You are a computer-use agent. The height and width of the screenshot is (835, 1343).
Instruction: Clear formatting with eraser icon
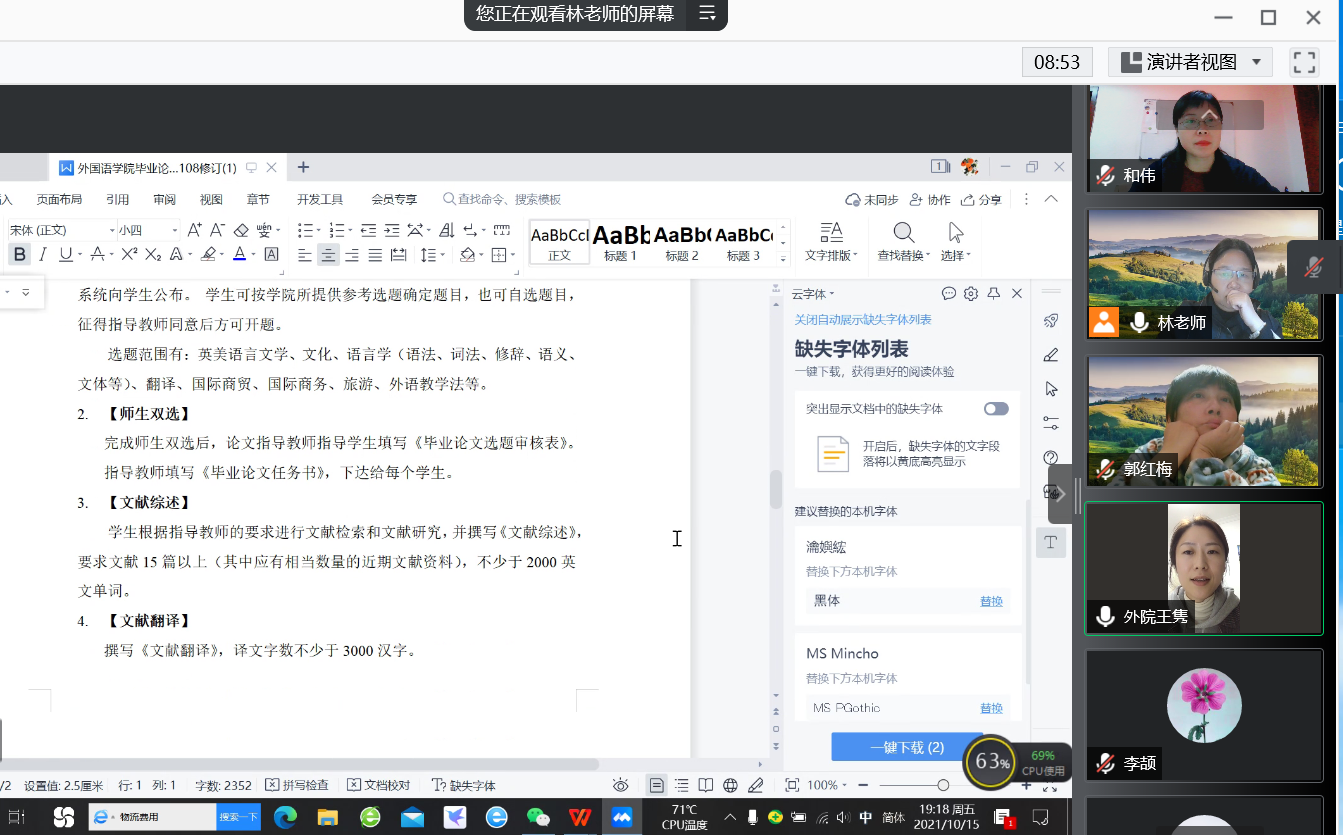[x=241, y=230]
